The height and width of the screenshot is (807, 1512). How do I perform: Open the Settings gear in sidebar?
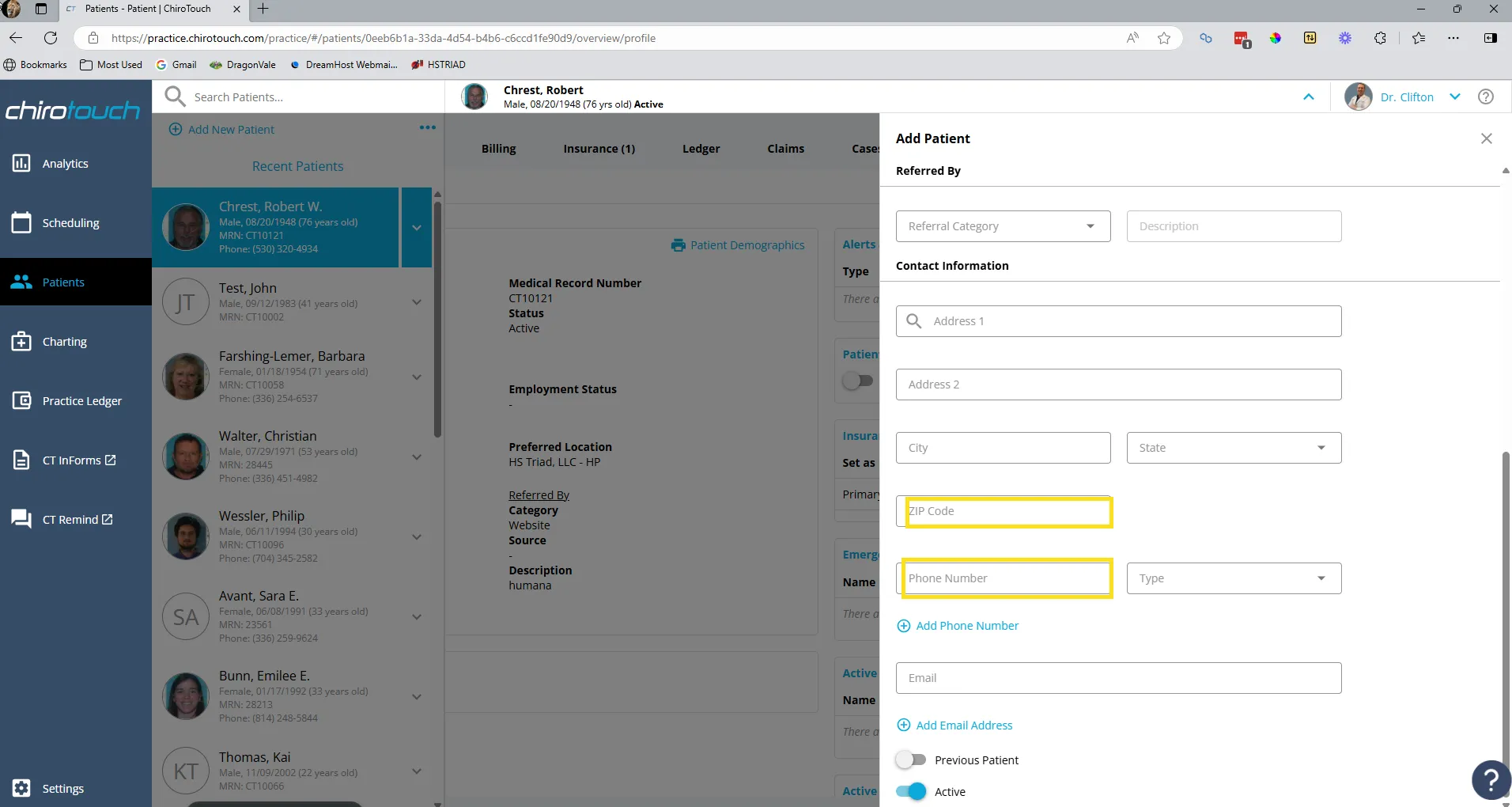point(21,788)
